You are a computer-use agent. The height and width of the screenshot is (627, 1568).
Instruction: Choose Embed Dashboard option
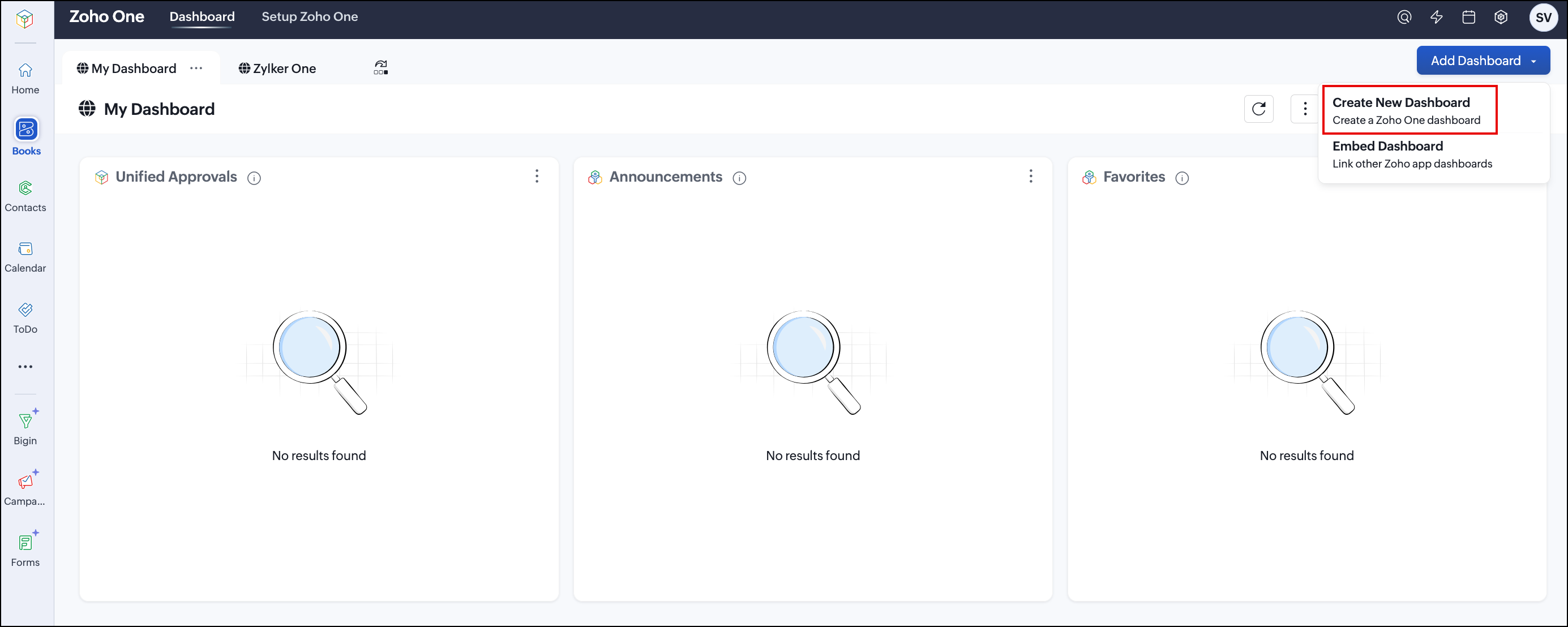(x=1412, y=154)
